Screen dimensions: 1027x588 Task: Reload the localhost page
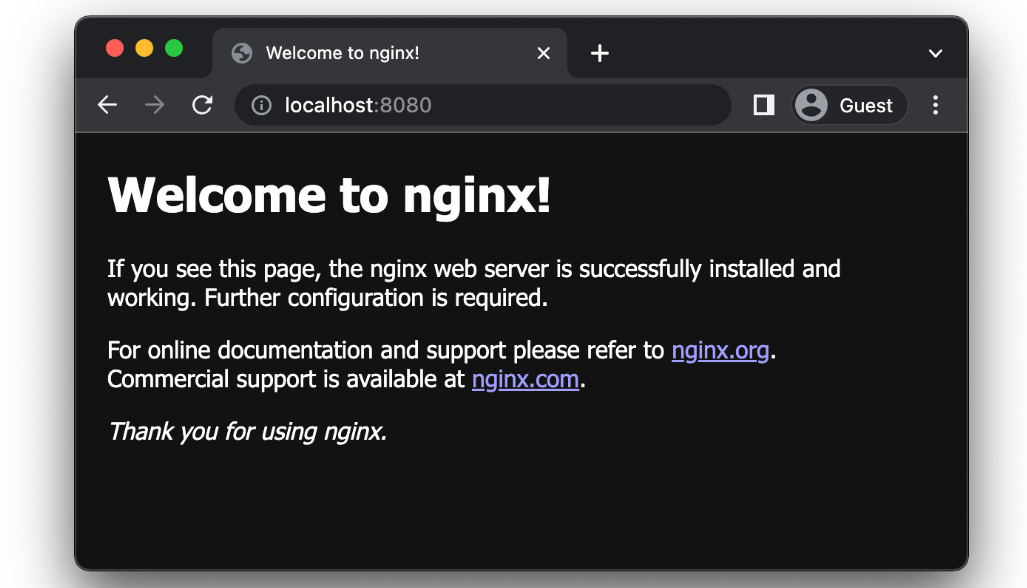[202, 105]
